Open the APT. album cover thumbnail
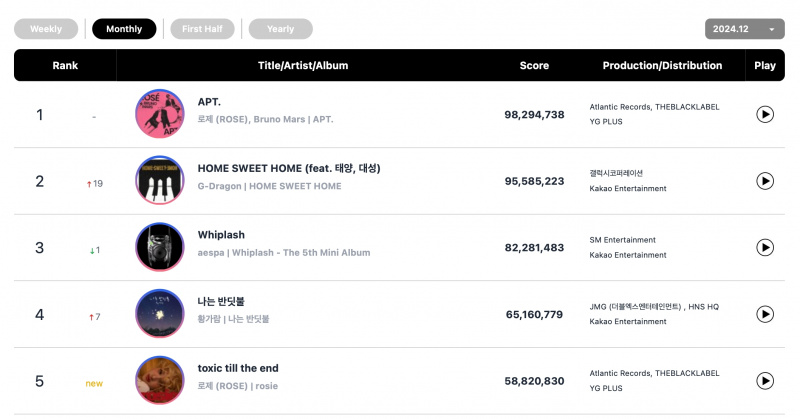The width and height of the screenshot is (800, 419). [x=160, y=114]
